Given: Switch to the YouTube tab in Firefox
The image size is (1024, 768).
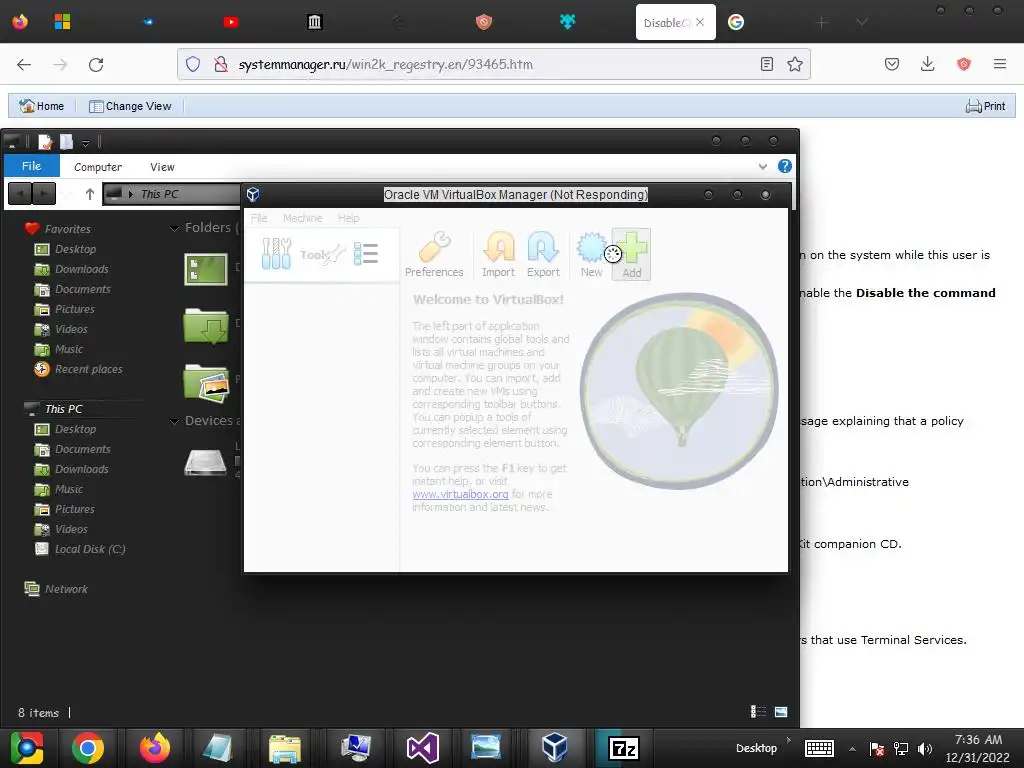Looking at the screenshot, I should click(231, 22).
